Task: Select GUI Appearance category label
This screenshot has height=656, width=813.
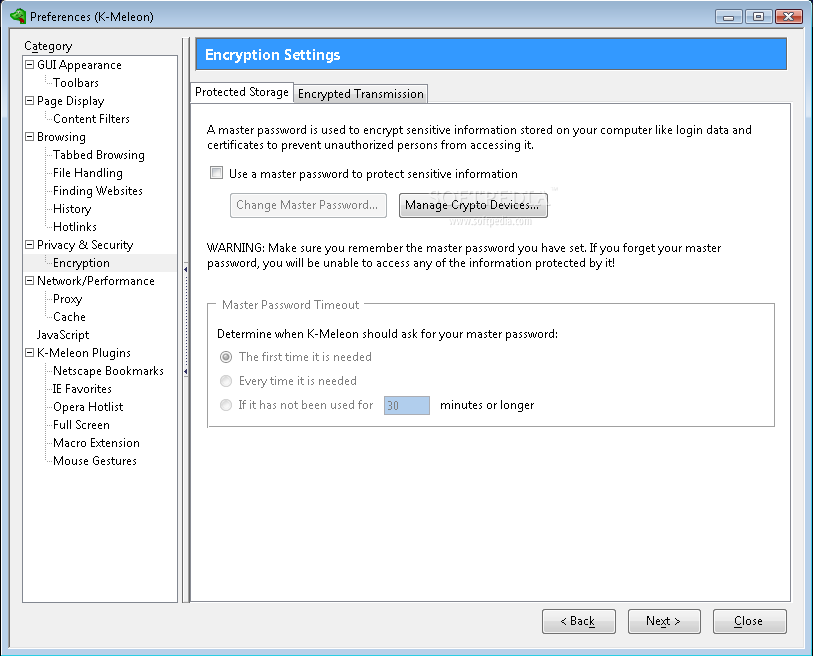Action: [79, 65]
